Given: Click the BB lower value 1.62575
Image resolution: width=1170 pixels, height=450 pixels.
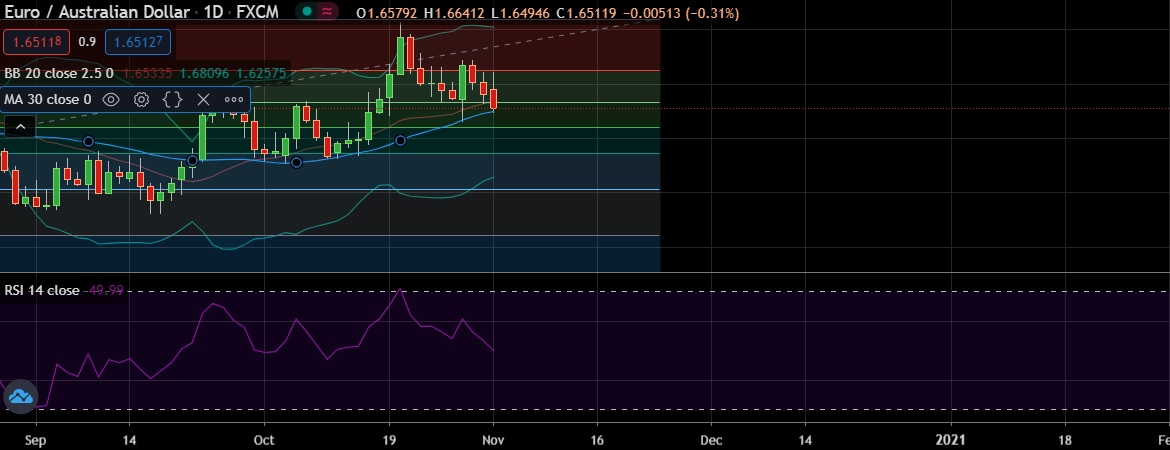Looking at the screenshot, I should tap(261, 73).
